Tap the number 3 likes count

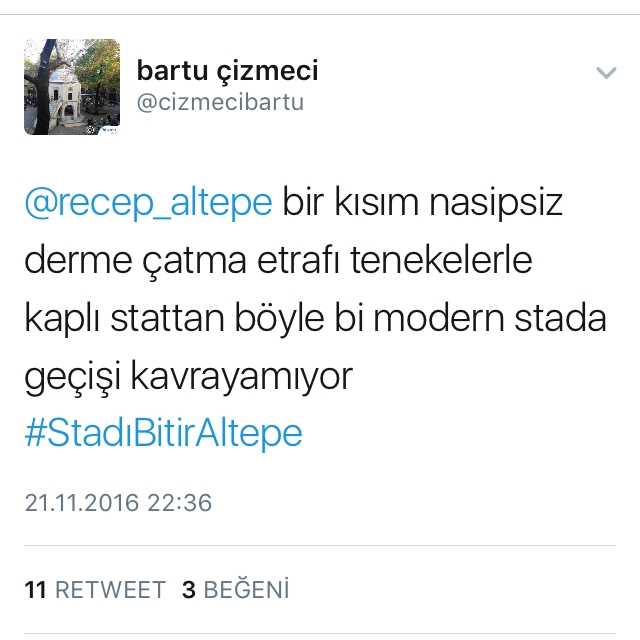[189, 590]
